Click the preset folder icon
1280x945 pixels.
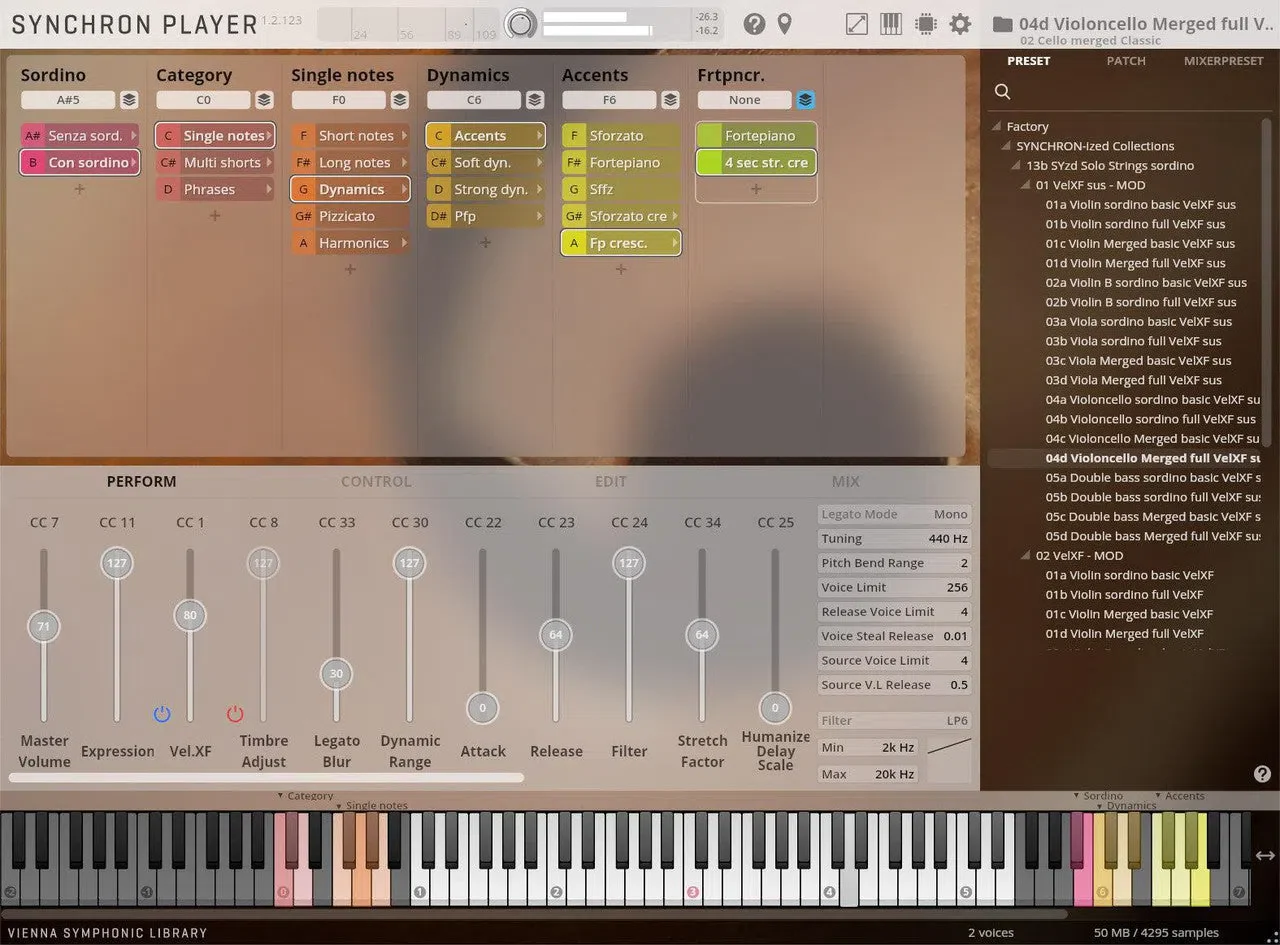click(1003, 24)
